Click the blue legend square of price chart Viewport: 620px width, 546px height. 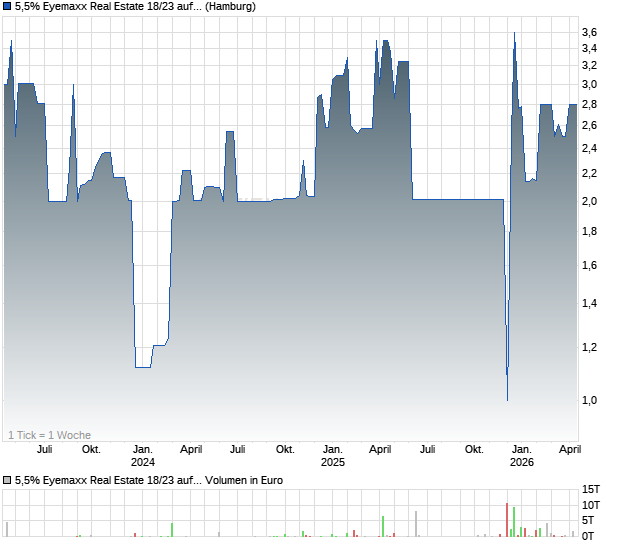[7, 7]
